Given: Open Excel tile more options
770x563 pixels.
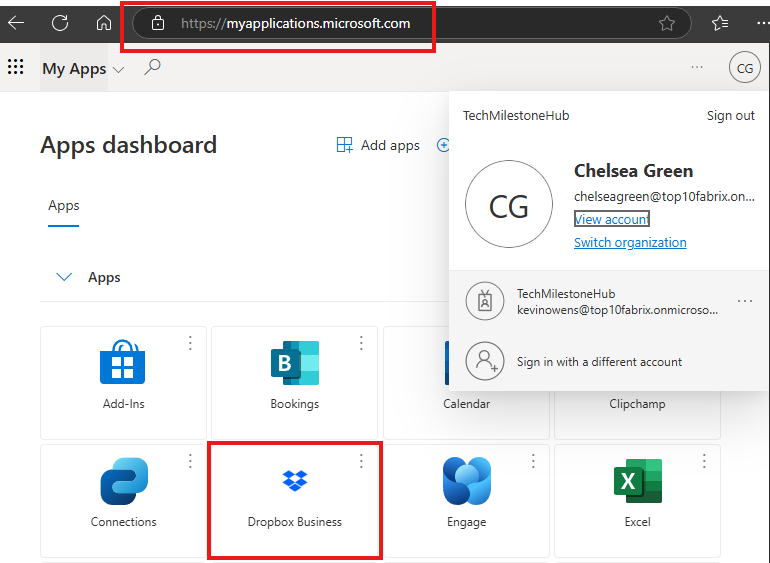Looking at the screenshot, I should 704,461.
